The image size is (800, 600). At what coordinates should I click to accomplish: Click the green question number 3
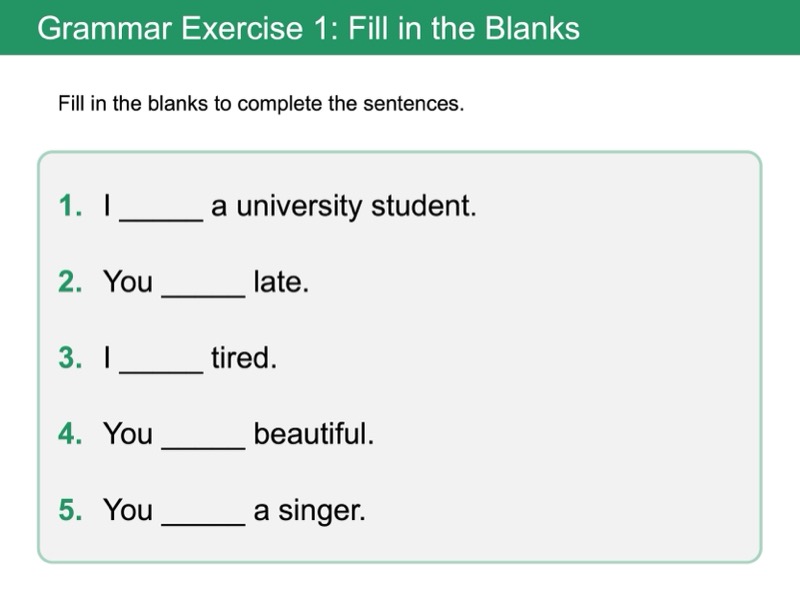pos(69,359)
